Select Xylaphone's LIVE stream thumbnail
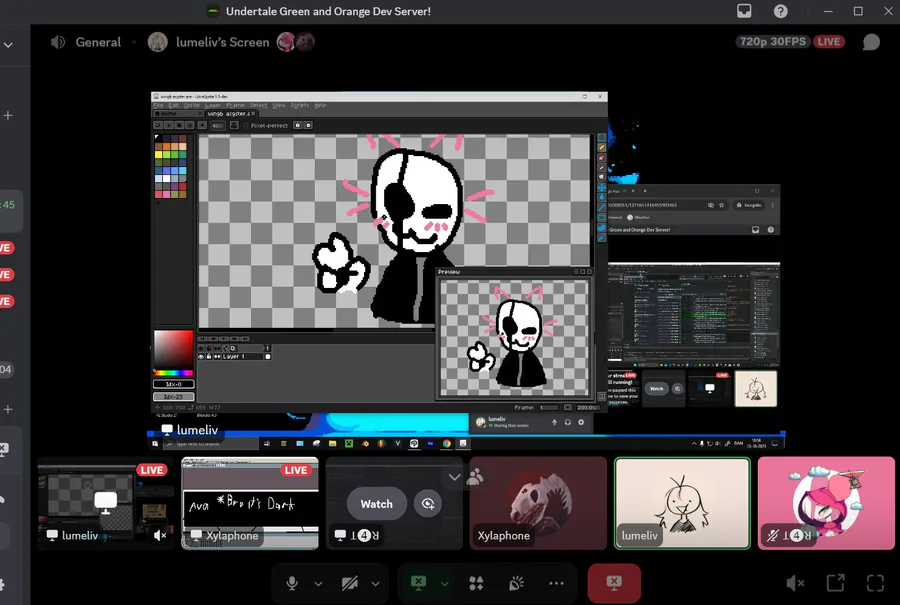Screen dimensions: 900x605 pos(250,503)
